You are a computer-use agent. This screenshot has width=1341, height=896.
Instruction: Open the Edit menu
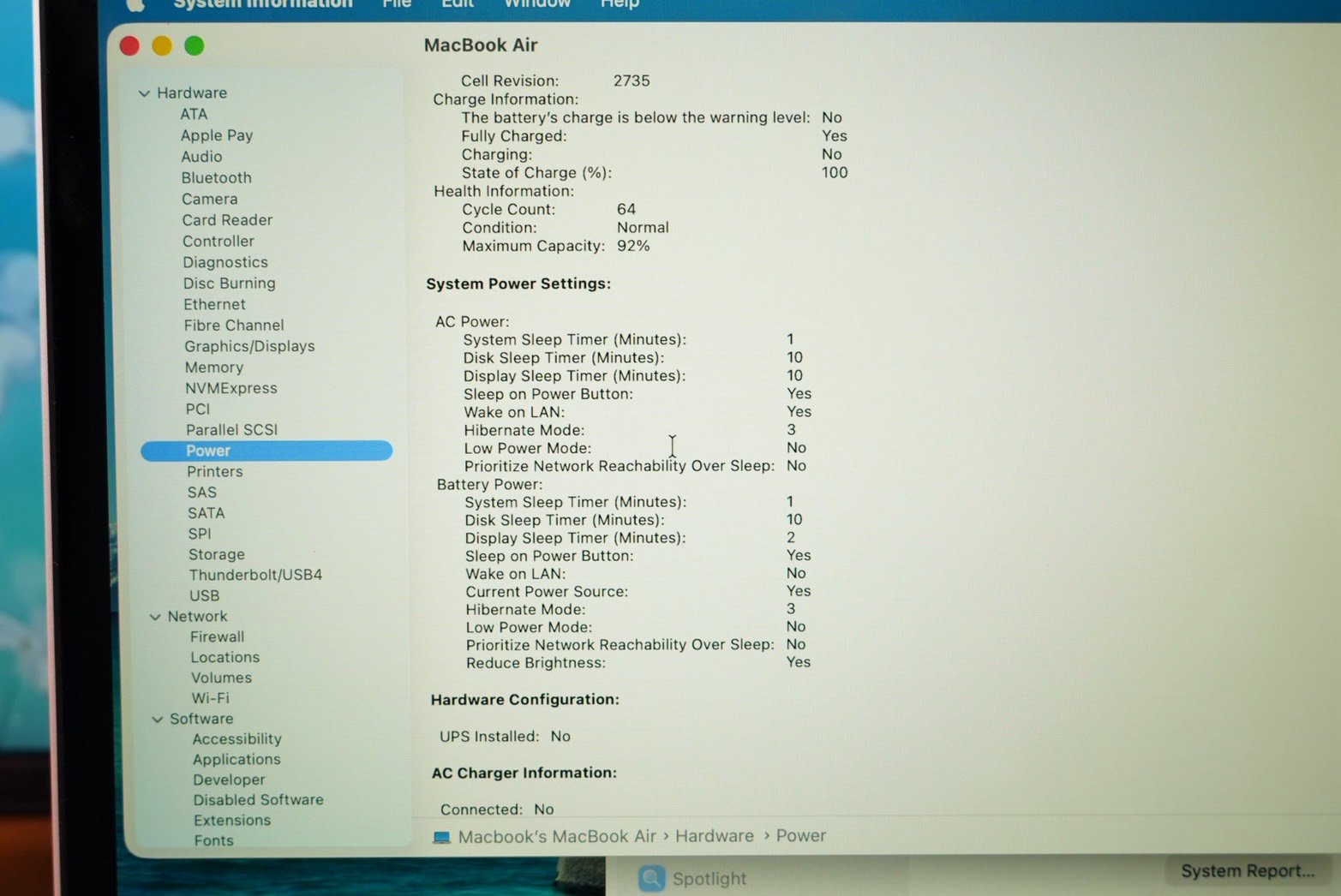click(x=458, y=4)
